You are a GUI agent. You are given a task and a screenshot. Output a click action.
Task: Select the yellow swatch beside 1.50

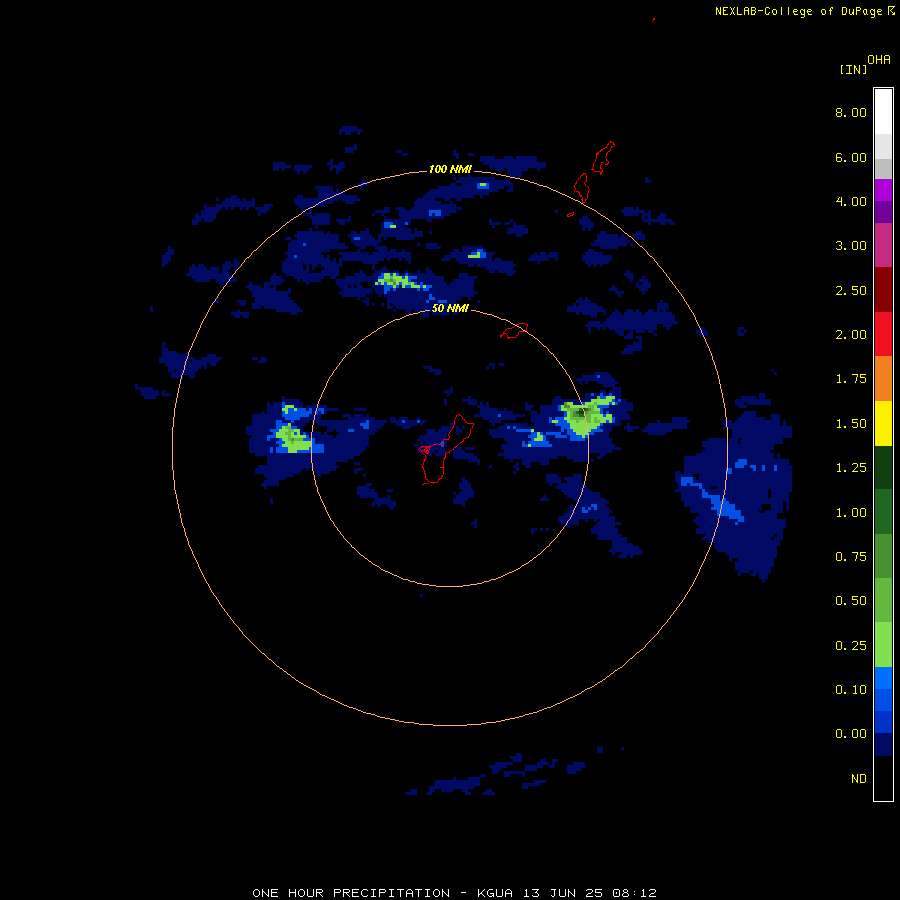tap(883, 424)
